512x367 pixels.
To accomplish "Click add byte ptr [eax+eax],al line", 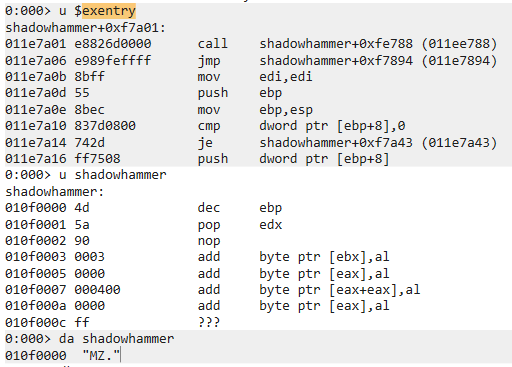I will (x=213, y=290).
